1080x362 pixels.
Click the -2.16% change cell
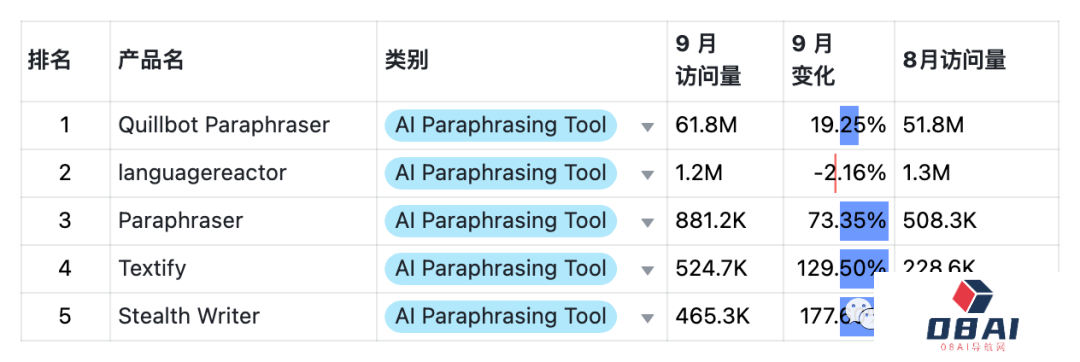[839, 173]
